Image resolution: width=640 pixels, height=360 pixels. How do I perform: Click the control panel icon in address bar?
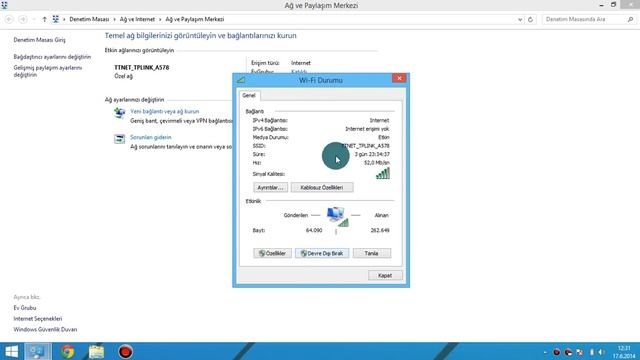coord(56,19)
